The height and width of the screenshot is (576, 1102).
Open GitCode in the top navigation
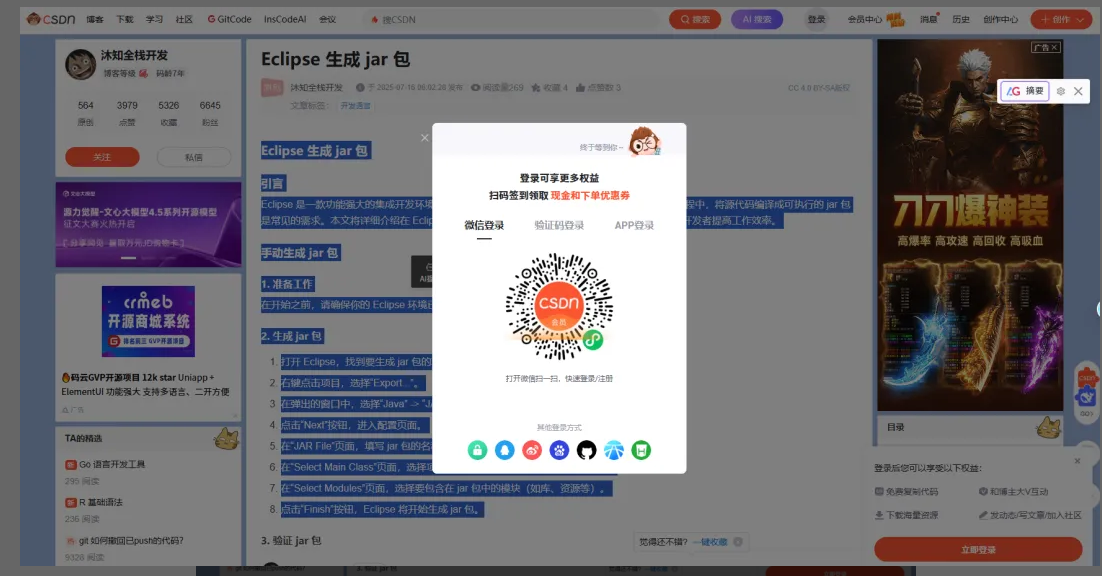coord(229,20)
